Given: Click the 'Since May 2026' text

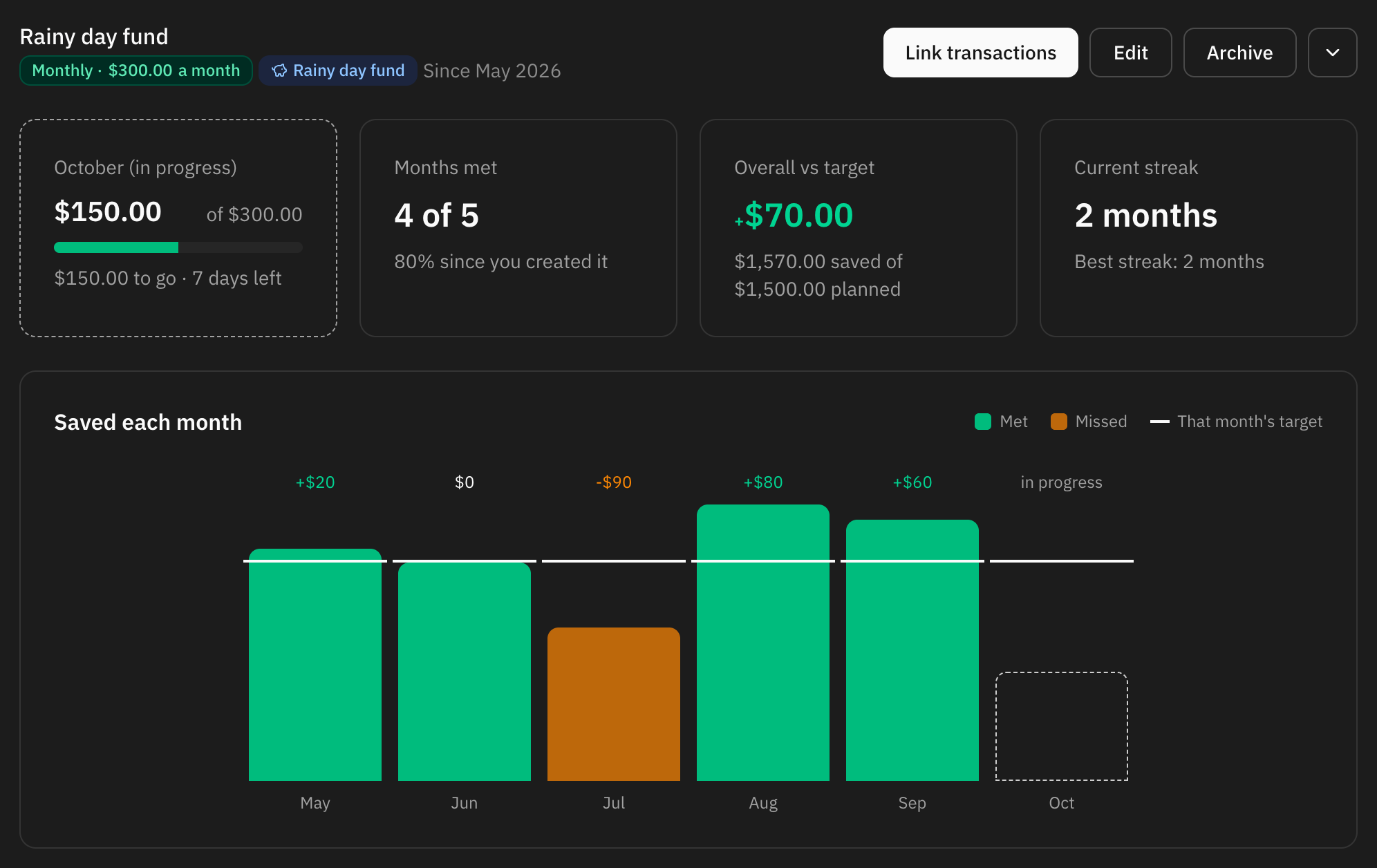Looking at the screenshot, I should tap(491, 70).
